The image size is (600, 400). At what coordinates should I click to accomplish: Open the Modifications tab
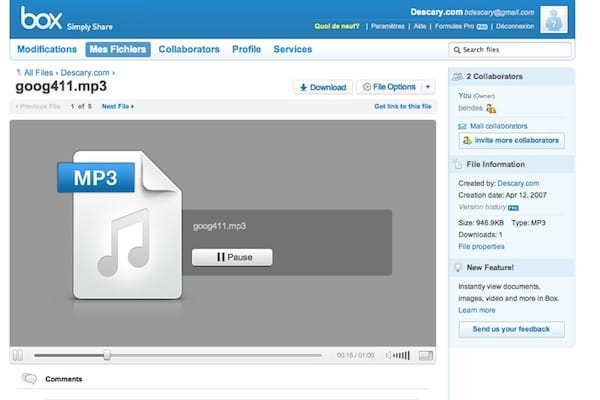click(47, 49)
